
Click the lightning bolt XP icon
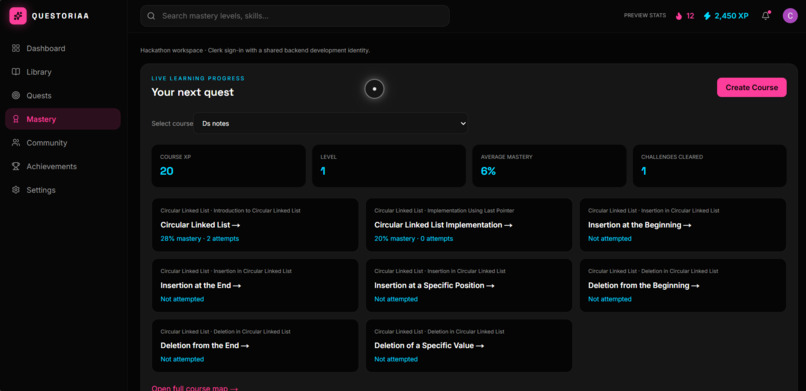click(x=707, y=16)
